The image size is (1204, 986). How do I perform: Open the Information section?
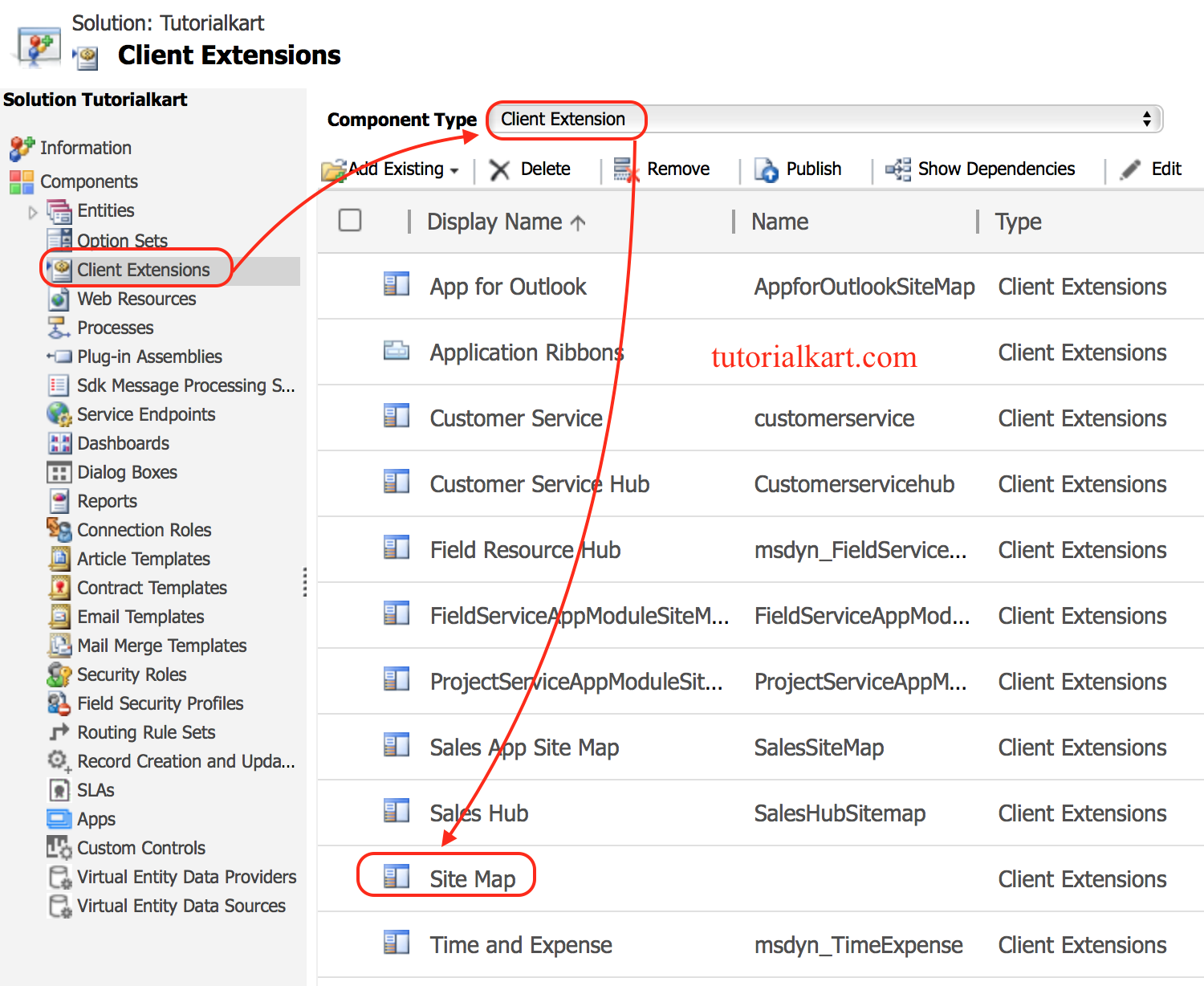click(x=85, y=148)
